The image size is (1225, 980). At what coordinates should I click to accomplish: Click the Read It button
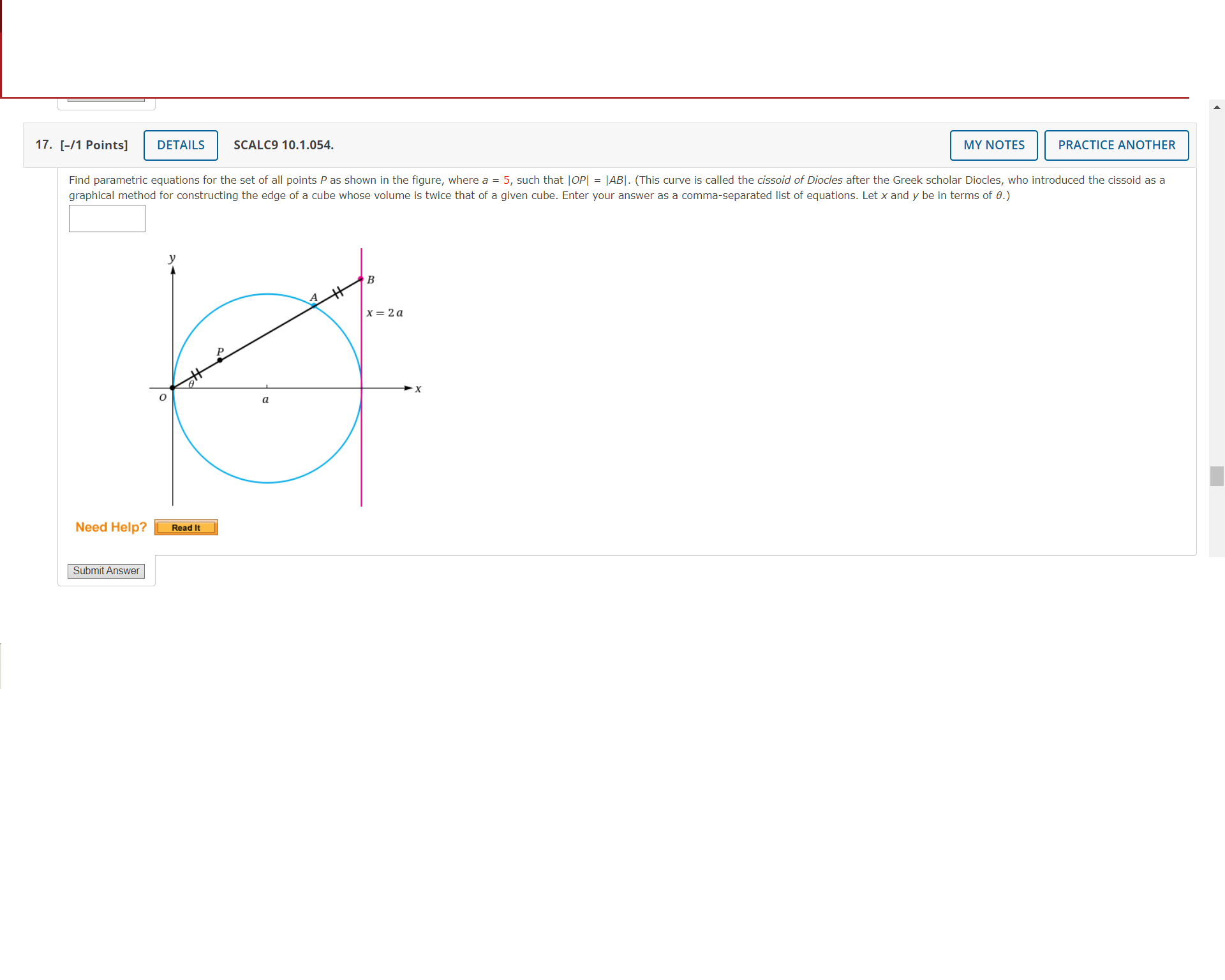tap(186, 527)
